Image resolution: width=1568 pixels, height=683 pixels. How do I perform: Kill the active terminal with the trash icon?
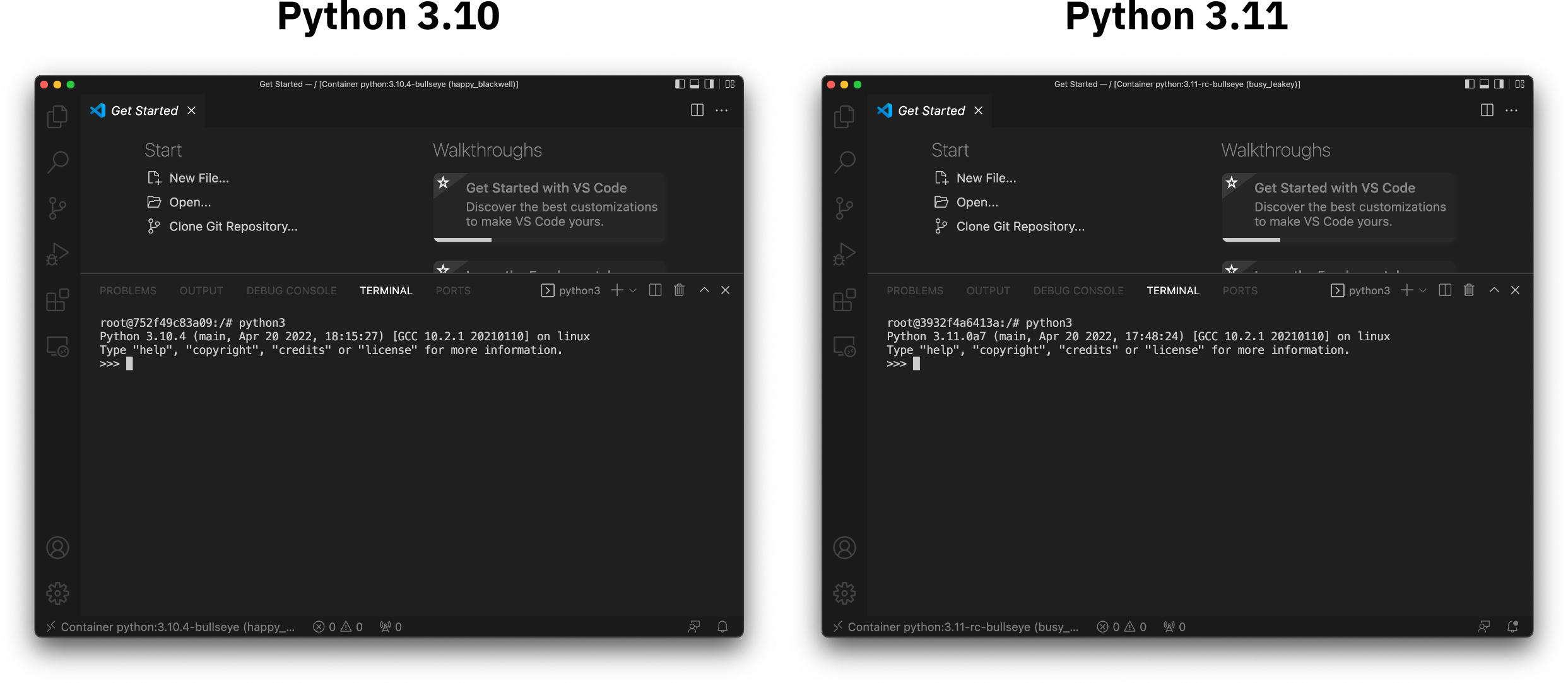point(679,290)
